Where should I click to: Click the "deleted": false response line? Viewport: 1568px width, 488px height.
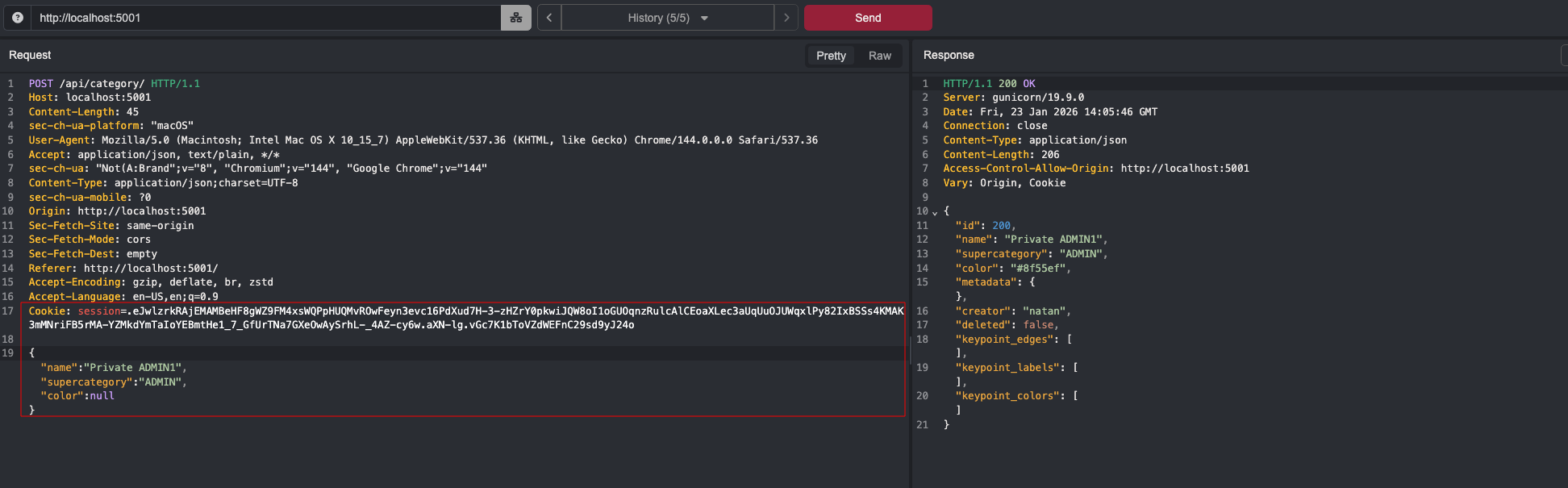(x=1007, y=325)
